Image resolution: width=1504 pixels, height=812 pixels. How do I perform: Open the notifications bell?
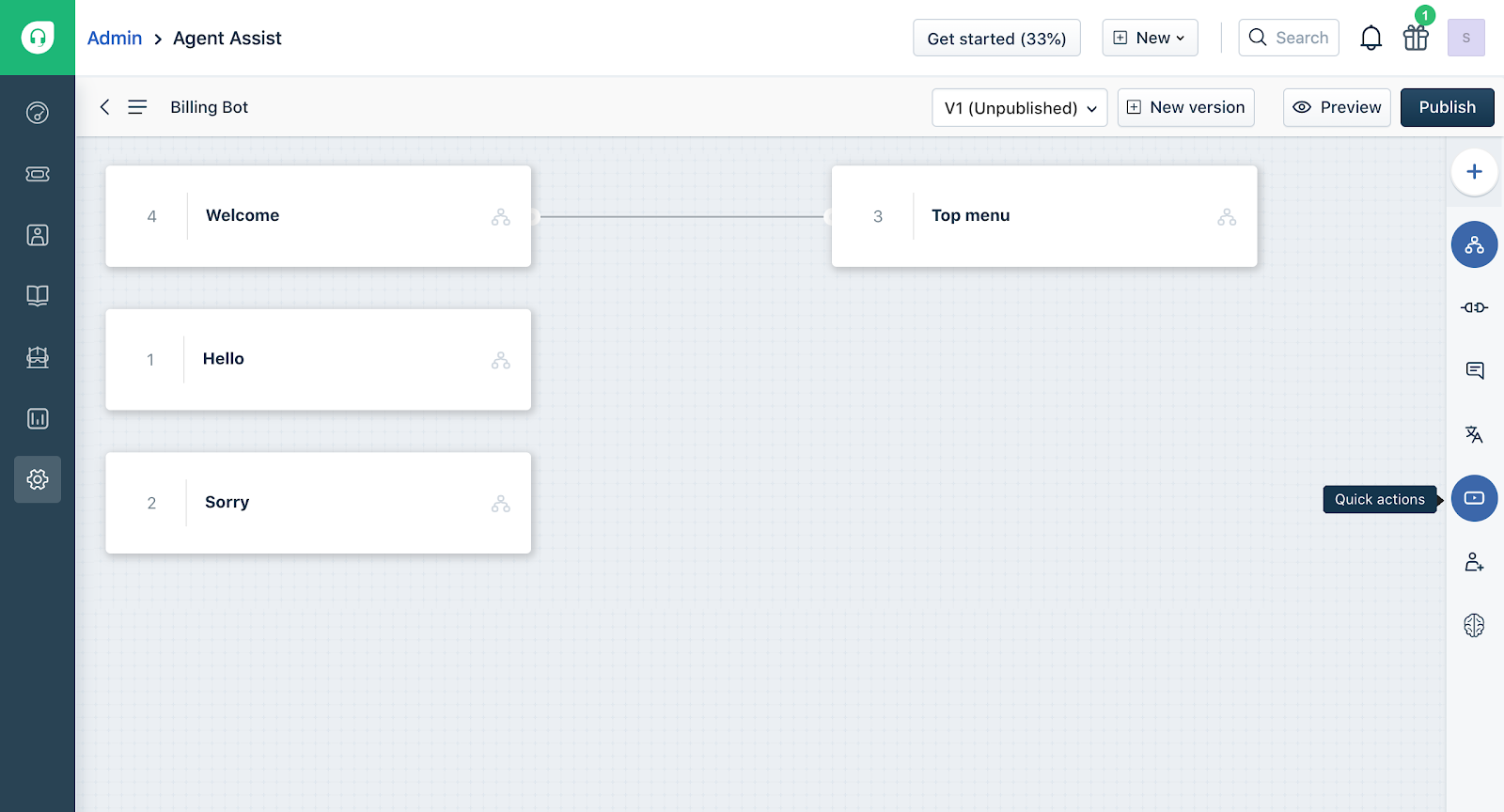click(x=1371, y=38)
